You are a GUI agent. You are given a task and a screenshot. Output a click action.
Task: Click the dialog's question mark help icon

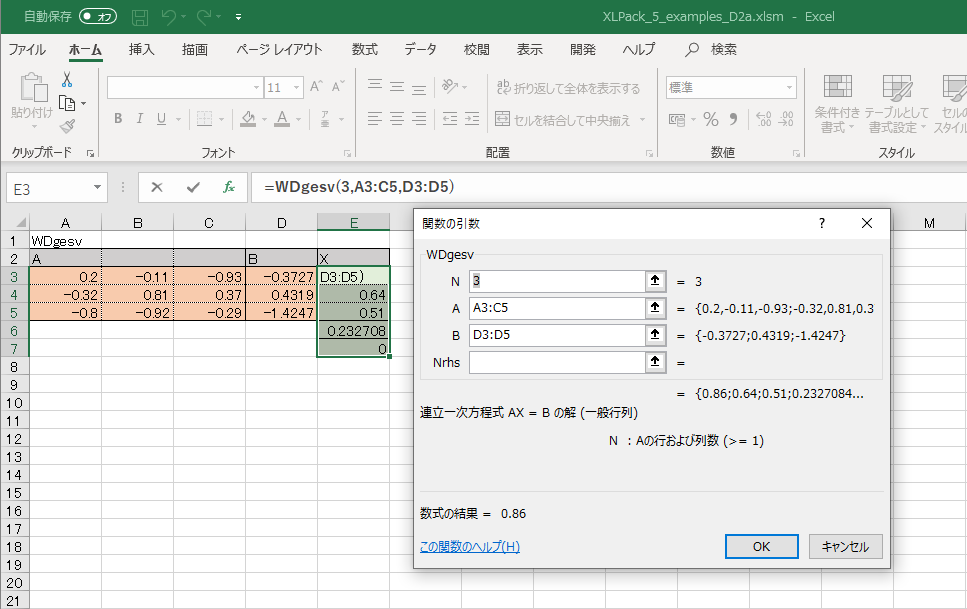(x=822, y=224)
